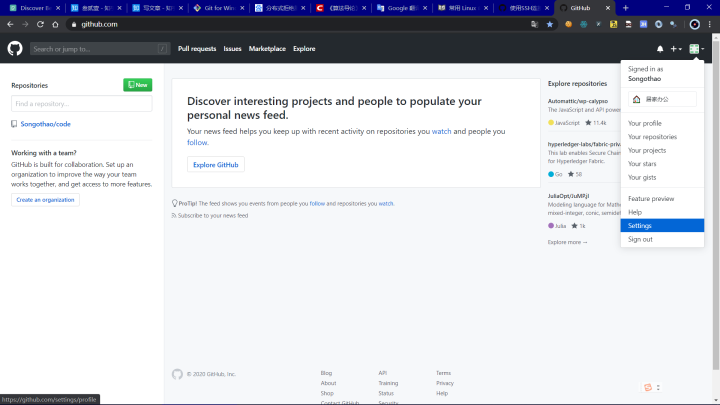Open Chrome's three-dot menu
Screen dimensions: 720x405
(709, 24)
